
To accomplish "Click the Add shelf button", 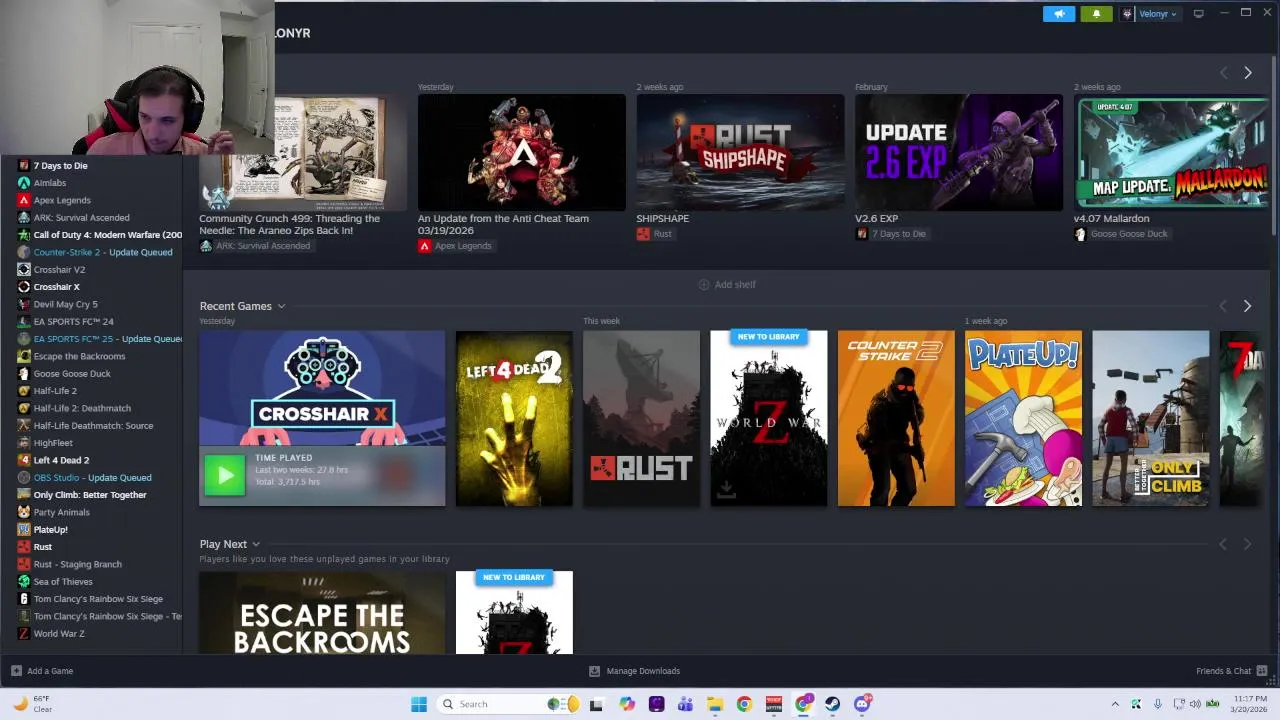I will (x=726, y=285).
